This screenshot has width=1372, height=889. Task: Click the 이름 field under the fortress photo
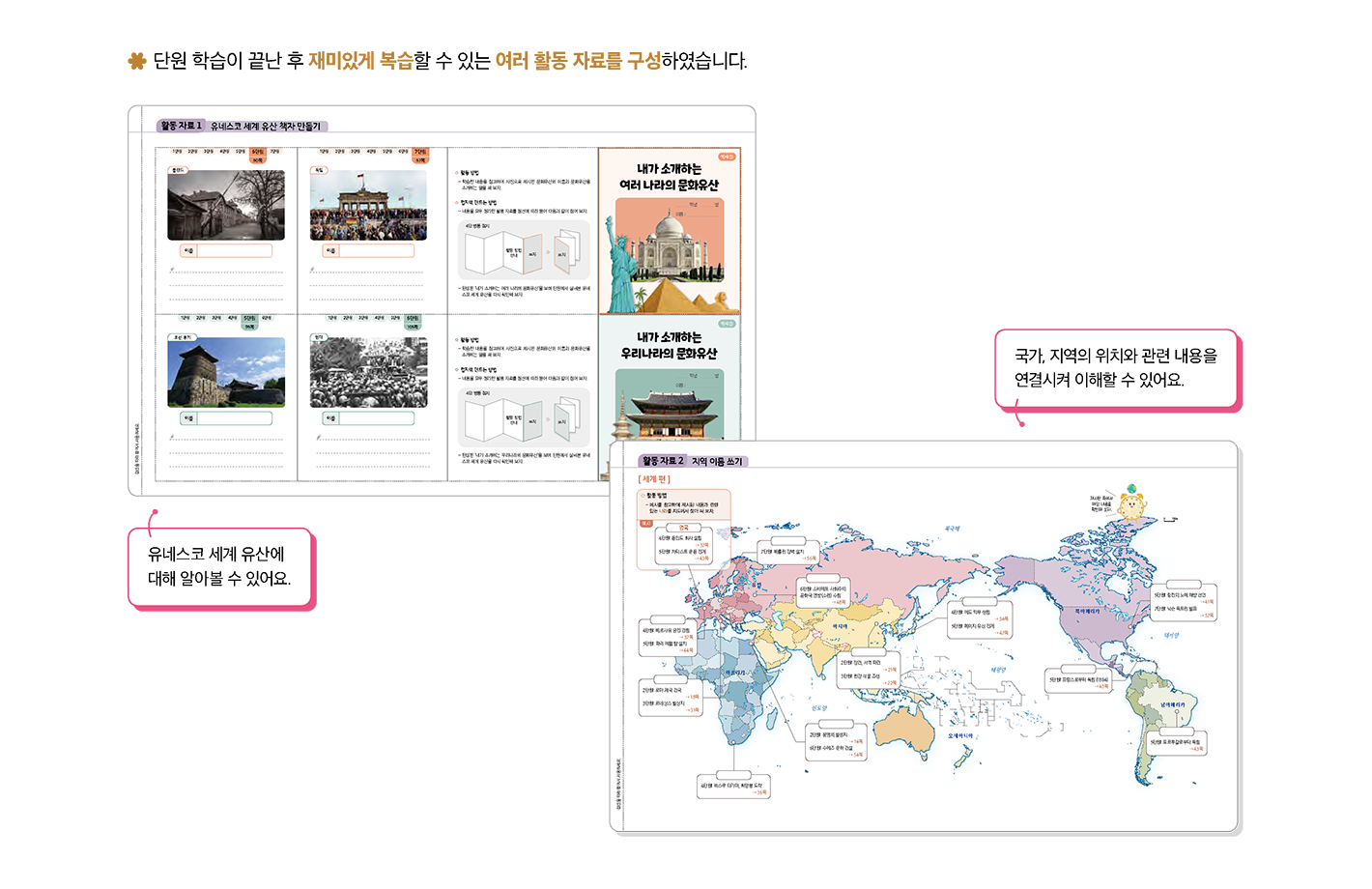(x=226, y=418)
